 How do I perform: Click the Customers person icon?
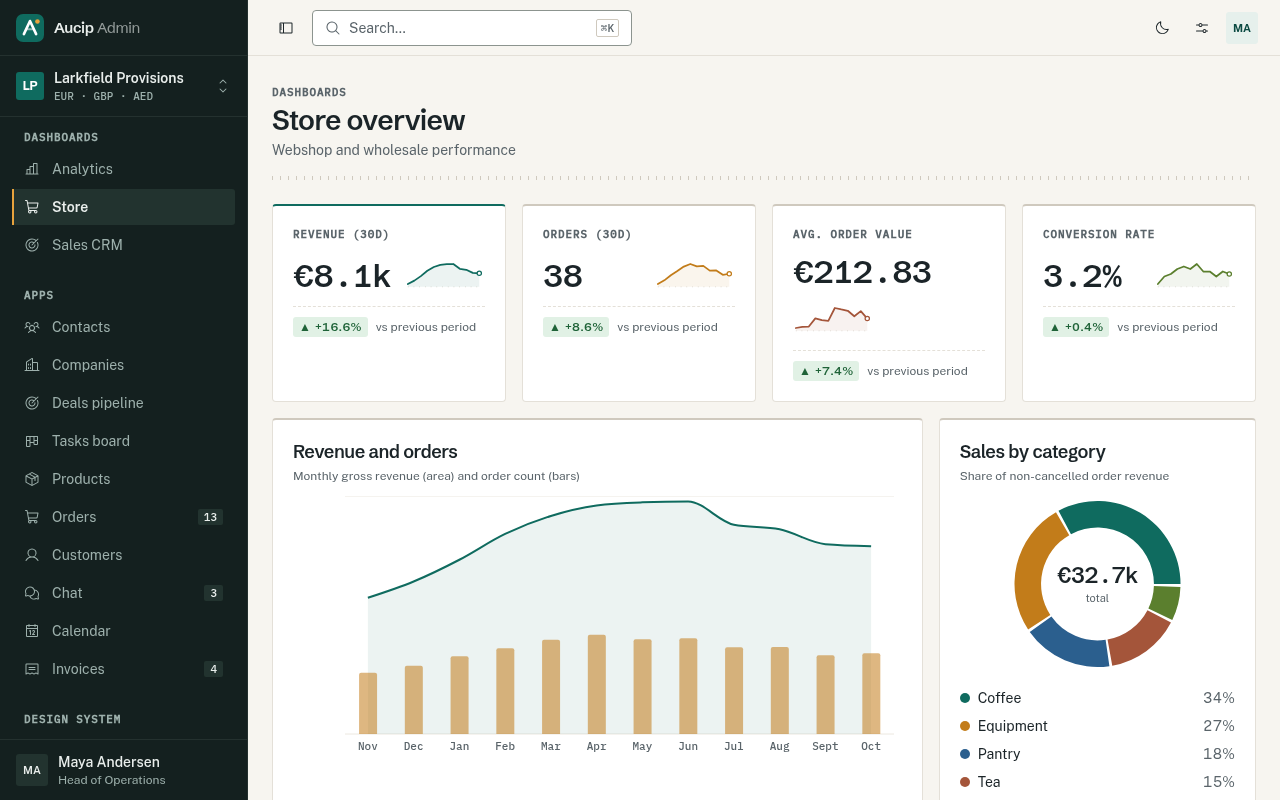32,555
